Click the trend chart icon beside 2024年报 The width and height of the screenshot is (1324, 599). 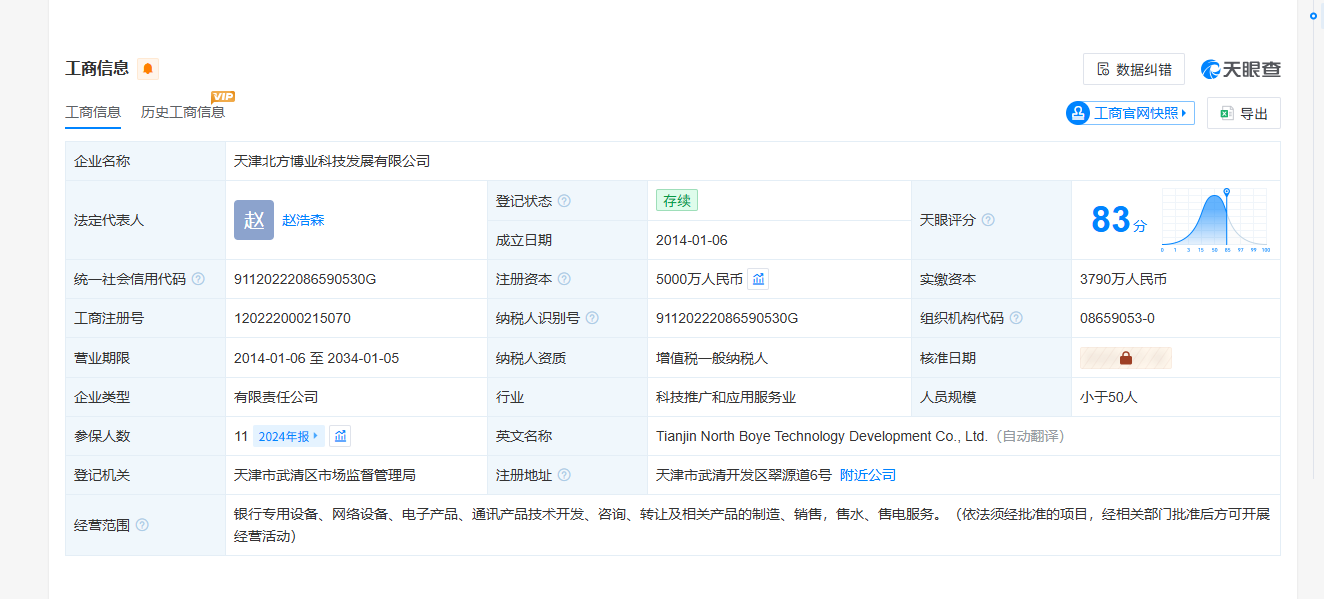point(340,436)
